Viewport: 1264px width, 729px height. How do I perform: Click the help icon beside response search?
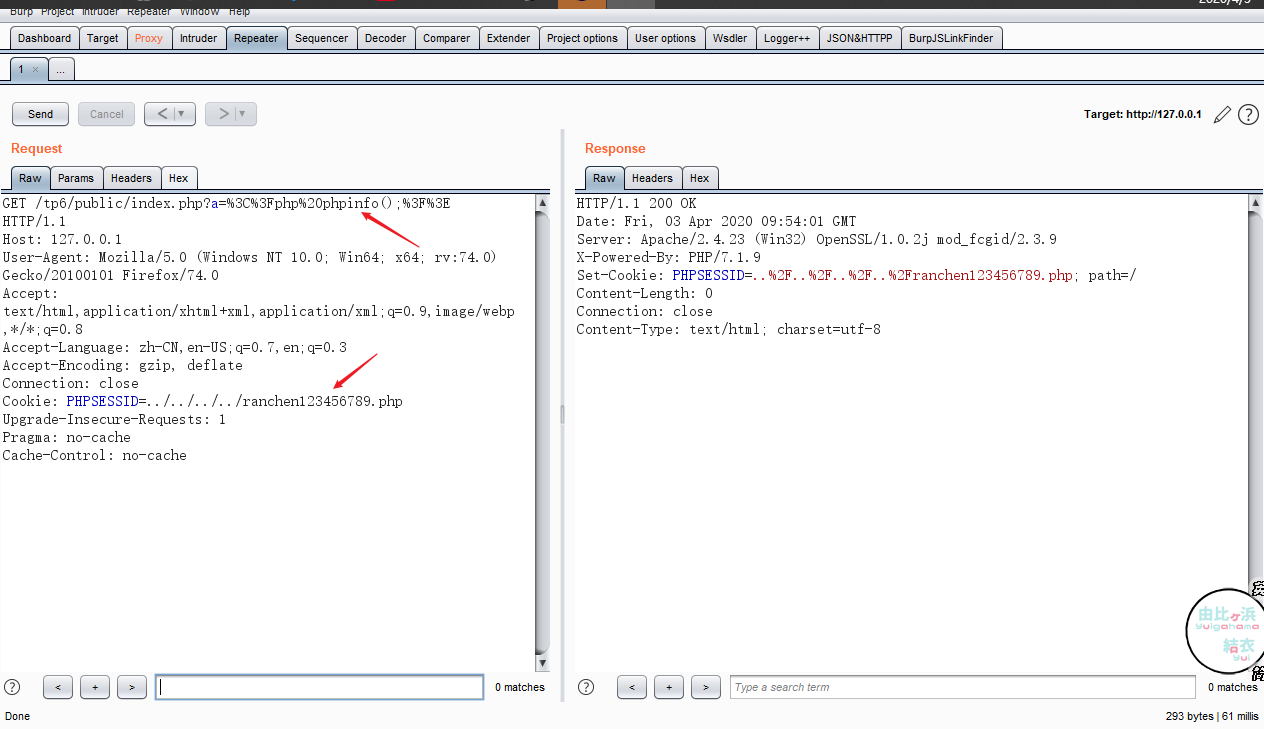[x=586, y=687]
